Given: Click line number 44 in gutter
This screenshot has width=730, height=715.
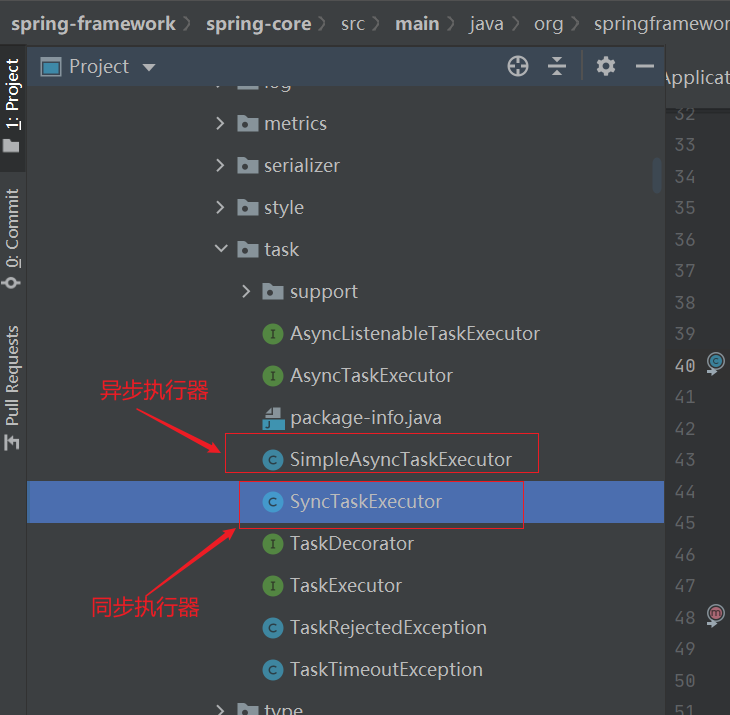Looking at the screenshot, I should [685, 492].
